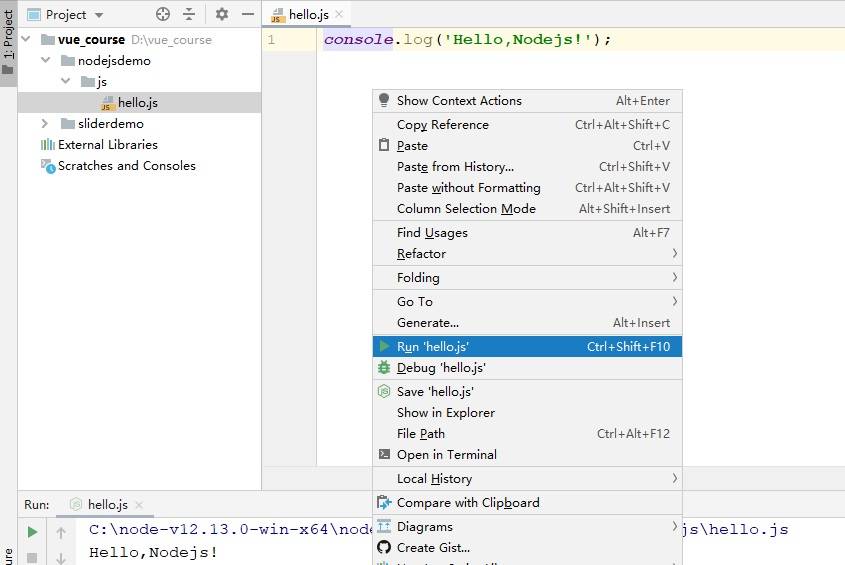Open External Libraries node

107,144
